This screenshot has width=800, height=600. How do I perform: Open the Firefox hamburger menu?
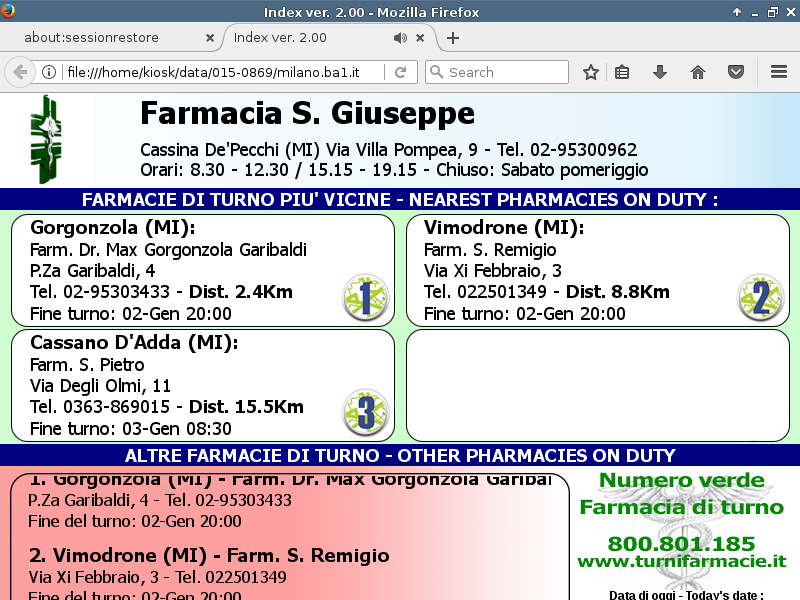coord(779,72)
